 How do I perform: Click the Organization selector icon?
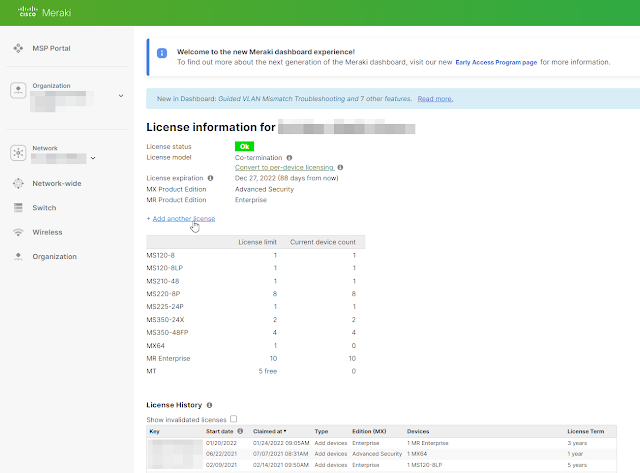tap(18, 90)
